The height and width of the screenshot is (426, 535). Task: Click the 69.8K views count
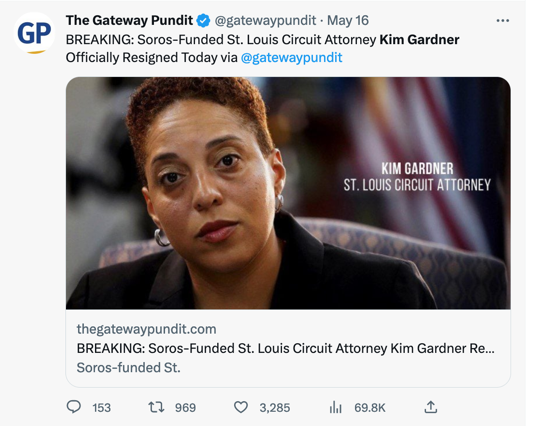(x=370, y=408)
